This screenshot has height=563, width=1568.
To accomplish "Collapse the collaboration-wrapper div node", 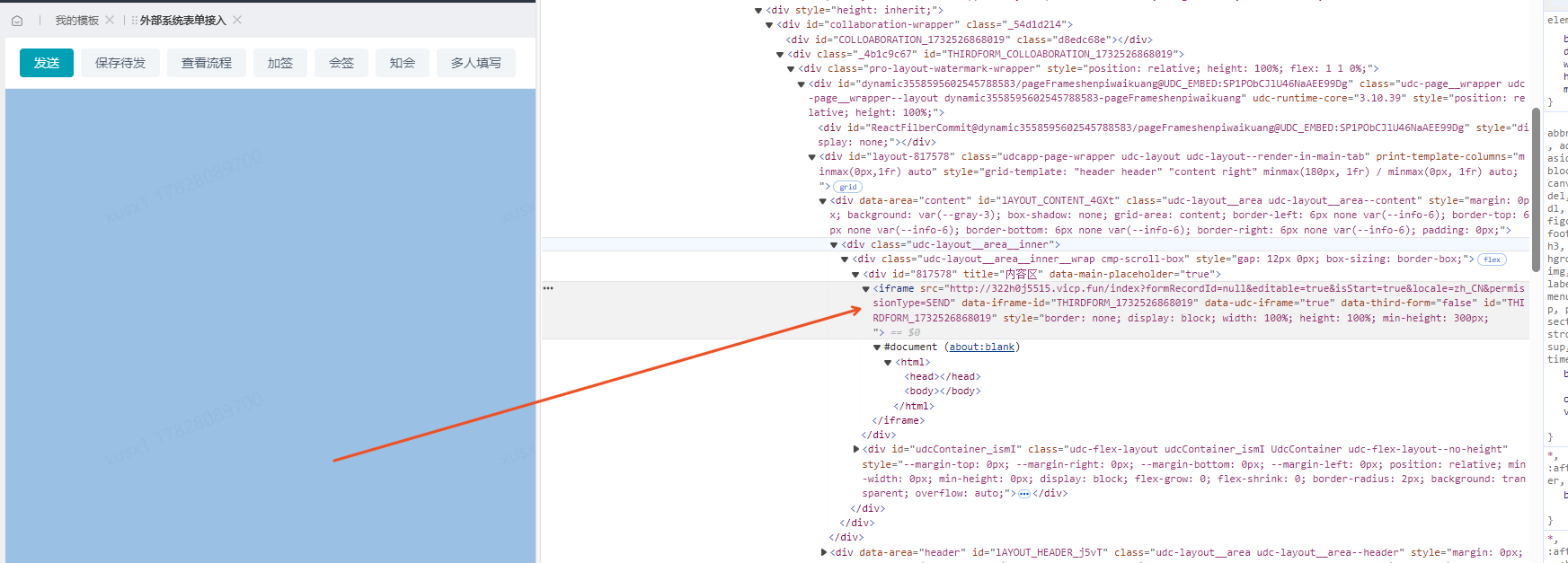I will coord(769,25).
